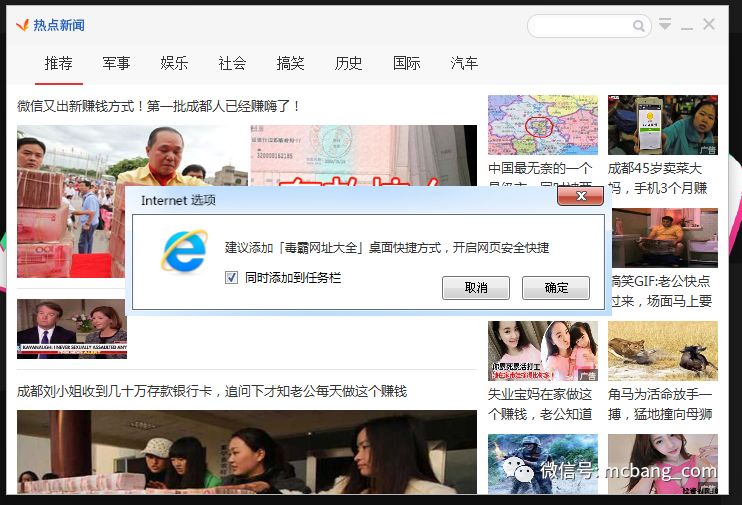
Task: Close the 热点新闻 window
Action: coord(708,24)
